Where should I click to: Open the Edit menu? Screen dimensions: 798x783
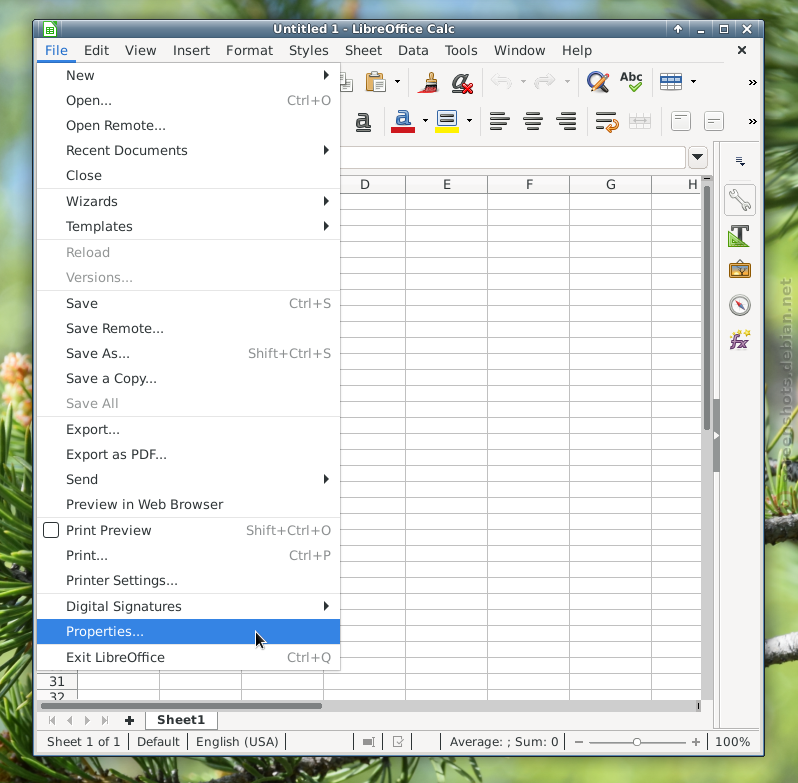96,50
